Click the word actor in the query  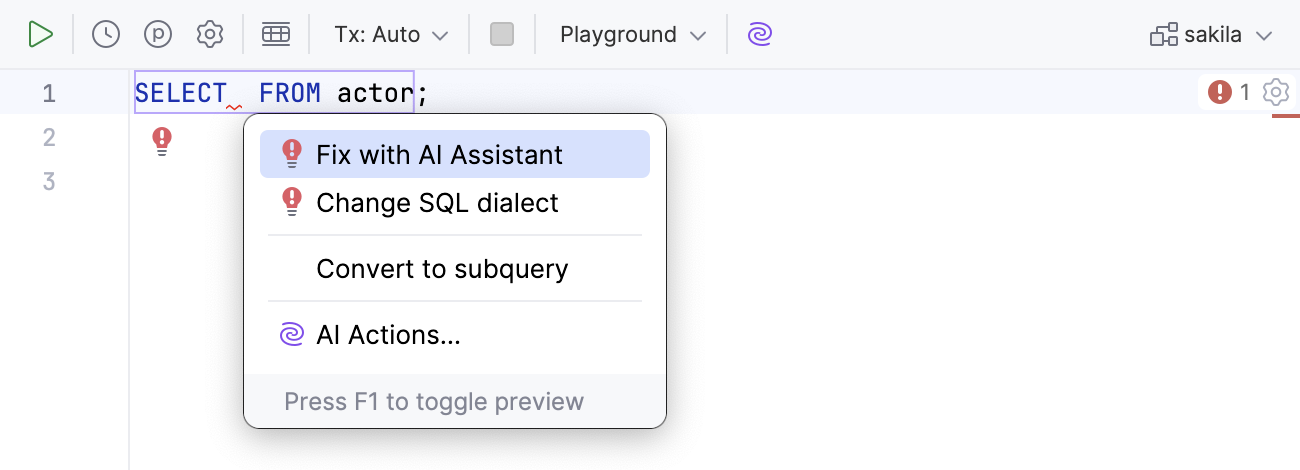(375, 94)
